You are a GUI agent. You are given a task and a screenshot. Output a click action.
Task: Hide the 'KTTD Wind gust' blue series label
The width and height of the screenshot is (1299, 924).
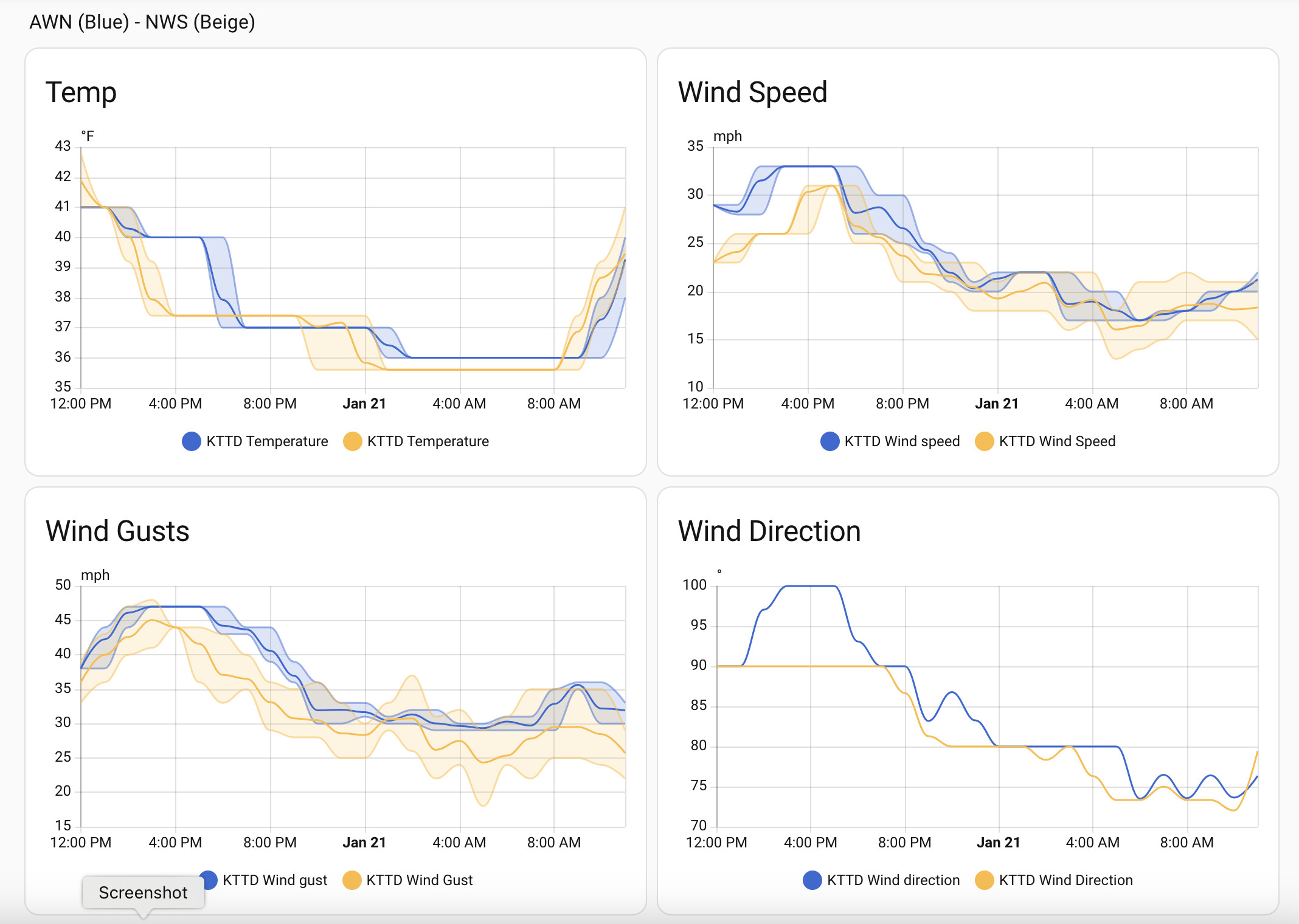[275, 880]
